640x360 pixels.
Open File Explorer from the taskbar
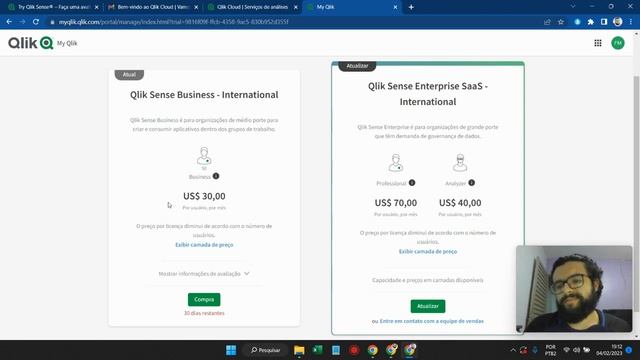click(x=299, y=350)
